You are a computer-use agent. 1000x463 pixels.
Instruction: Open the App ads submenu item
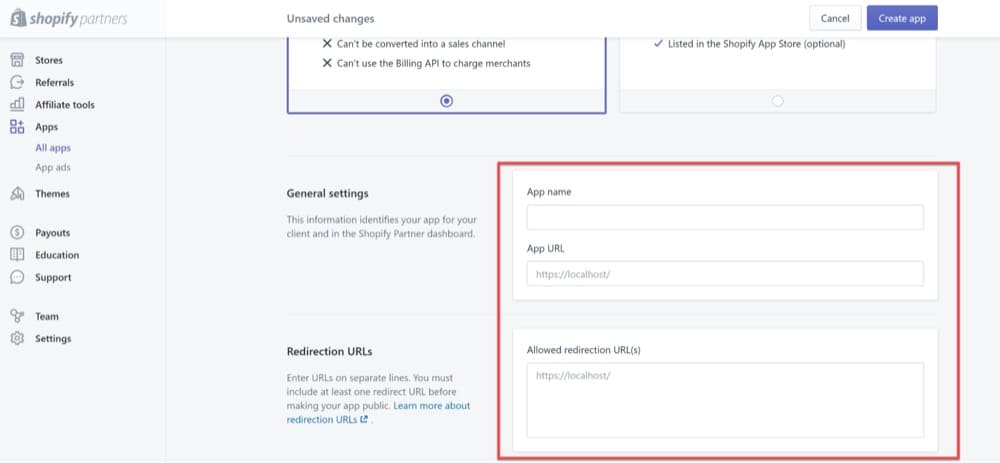[x=53, y=168]
